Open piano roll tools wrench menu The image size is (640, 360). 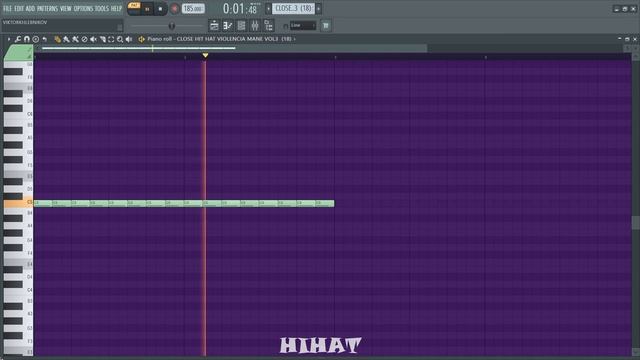click(18, 39)
